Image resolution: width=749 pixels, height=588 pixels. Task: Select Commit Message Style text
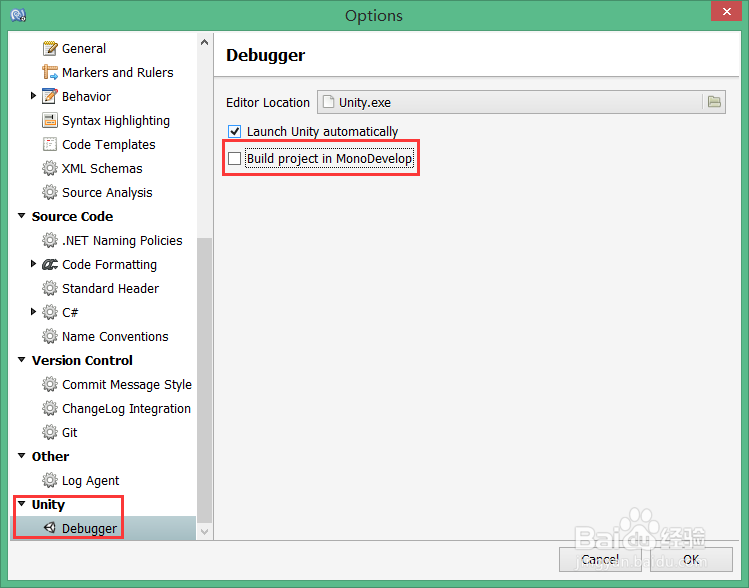[127, 385]
